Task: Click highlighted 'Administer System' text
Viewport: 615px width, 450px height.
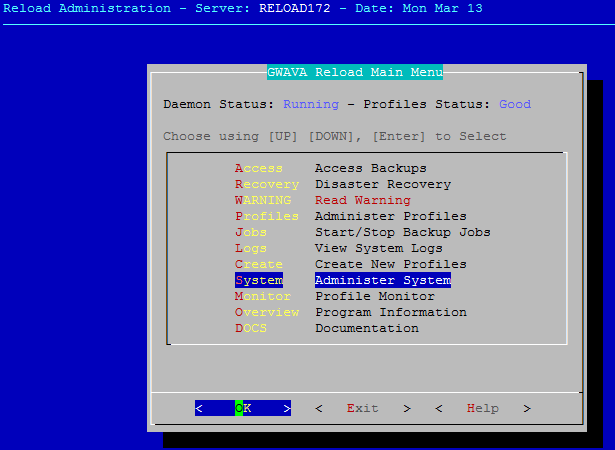Action: [x=383, y=280]
